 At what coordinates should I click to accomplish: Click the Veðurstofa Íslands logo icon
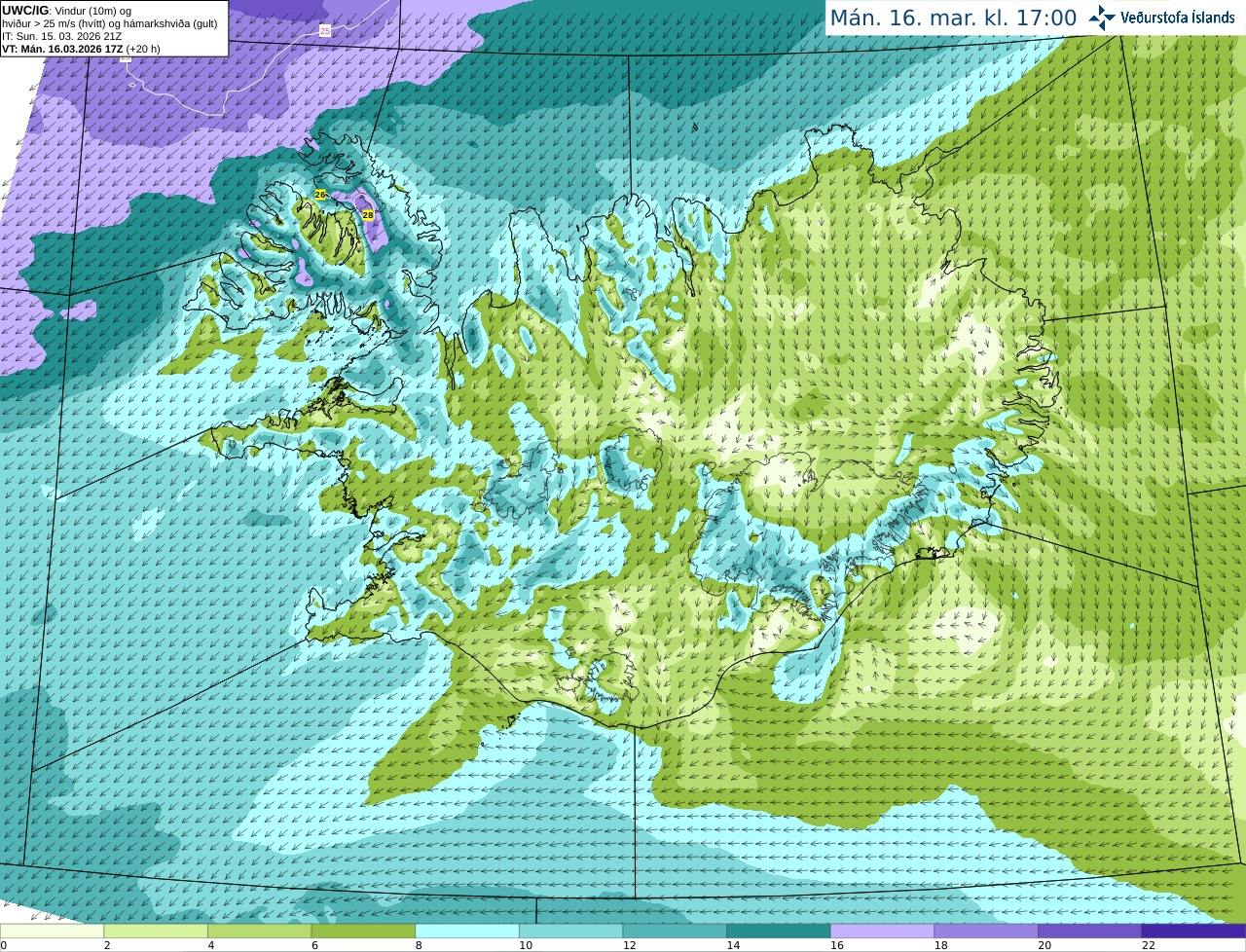pos(1101,18)
